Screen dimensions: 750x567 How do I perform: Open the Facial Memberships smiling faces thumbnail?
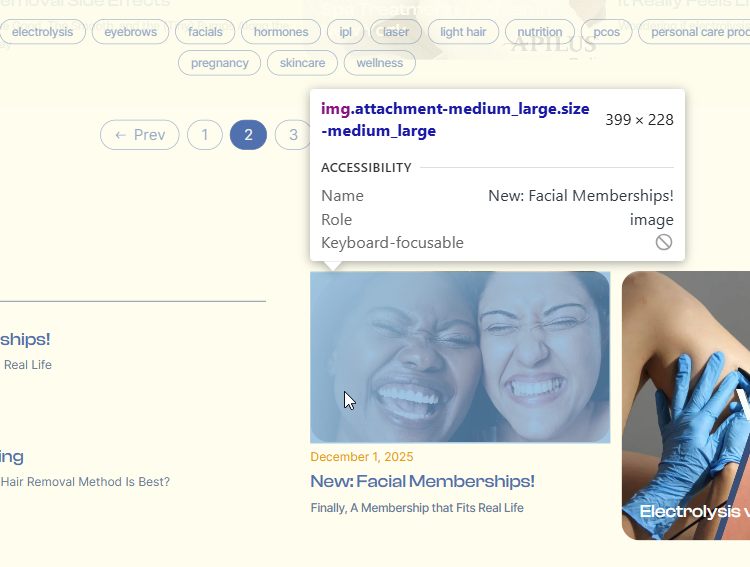tap(460, 357)
